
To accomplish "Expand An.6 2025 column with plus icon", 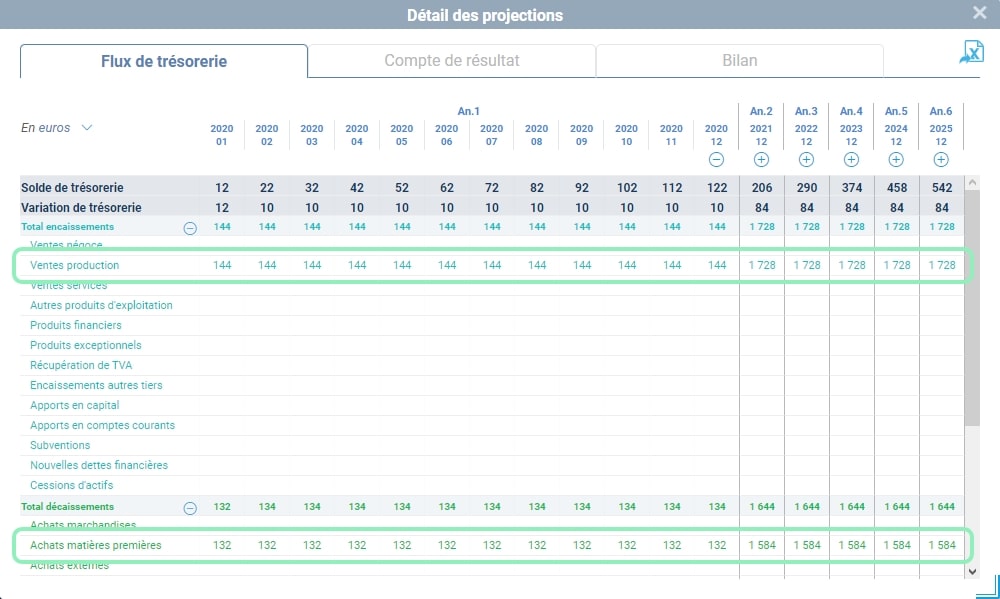I will click(x=941, y=160).
